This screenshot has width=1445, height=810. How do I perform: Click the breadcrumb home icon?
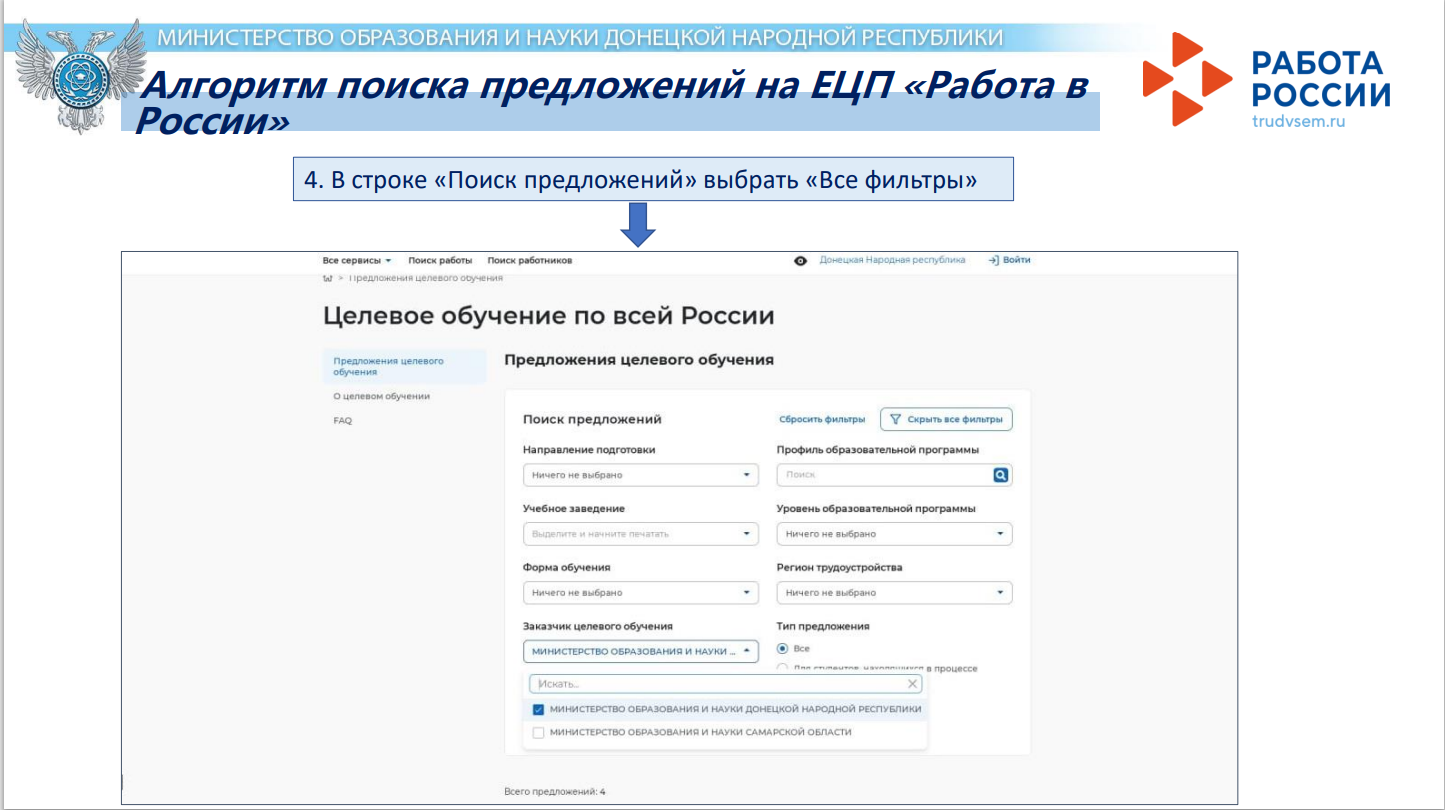click(328, 278)
